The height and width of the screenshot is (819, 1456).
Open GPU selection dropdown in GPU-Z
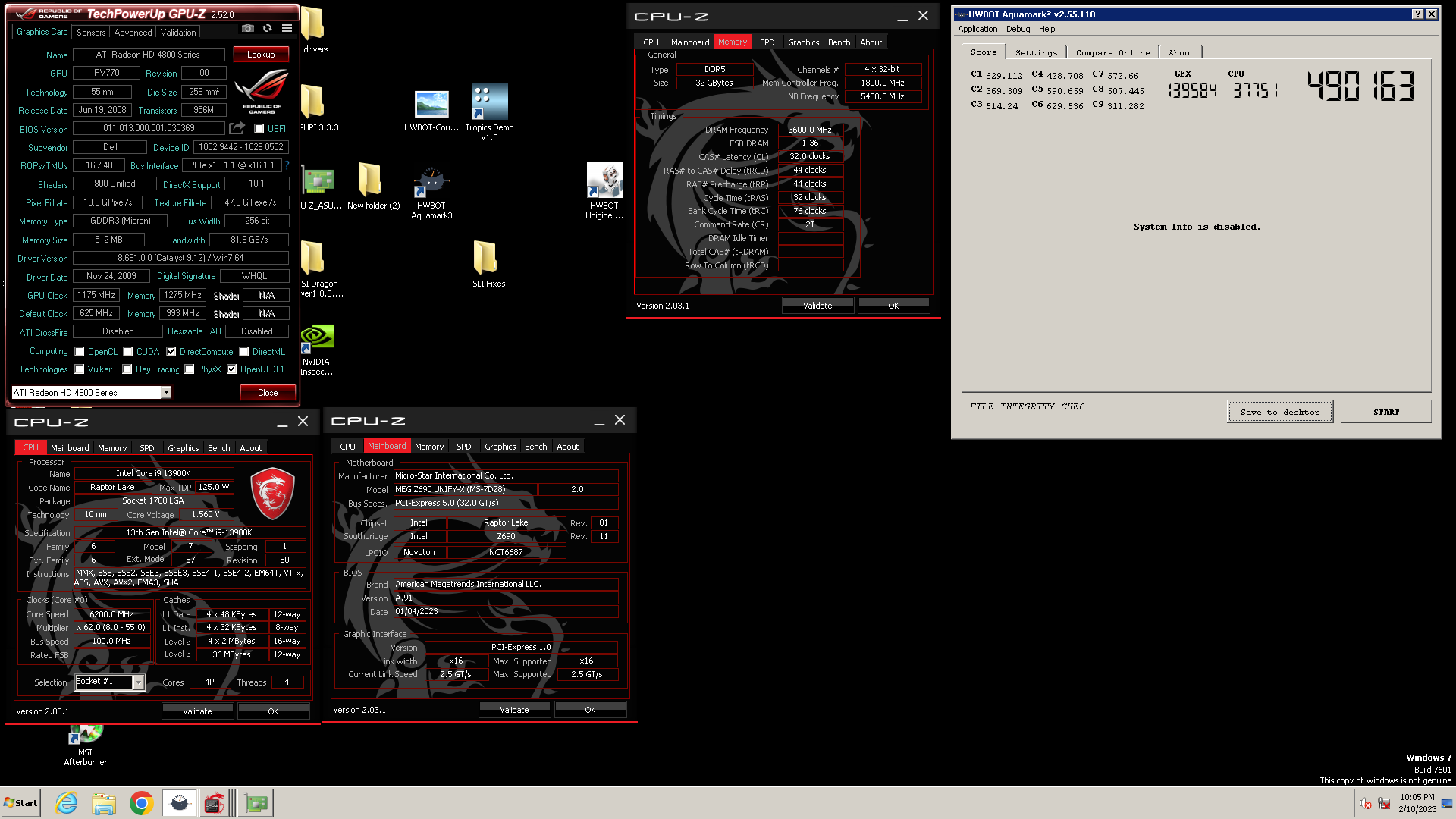[x=166, y=393]
